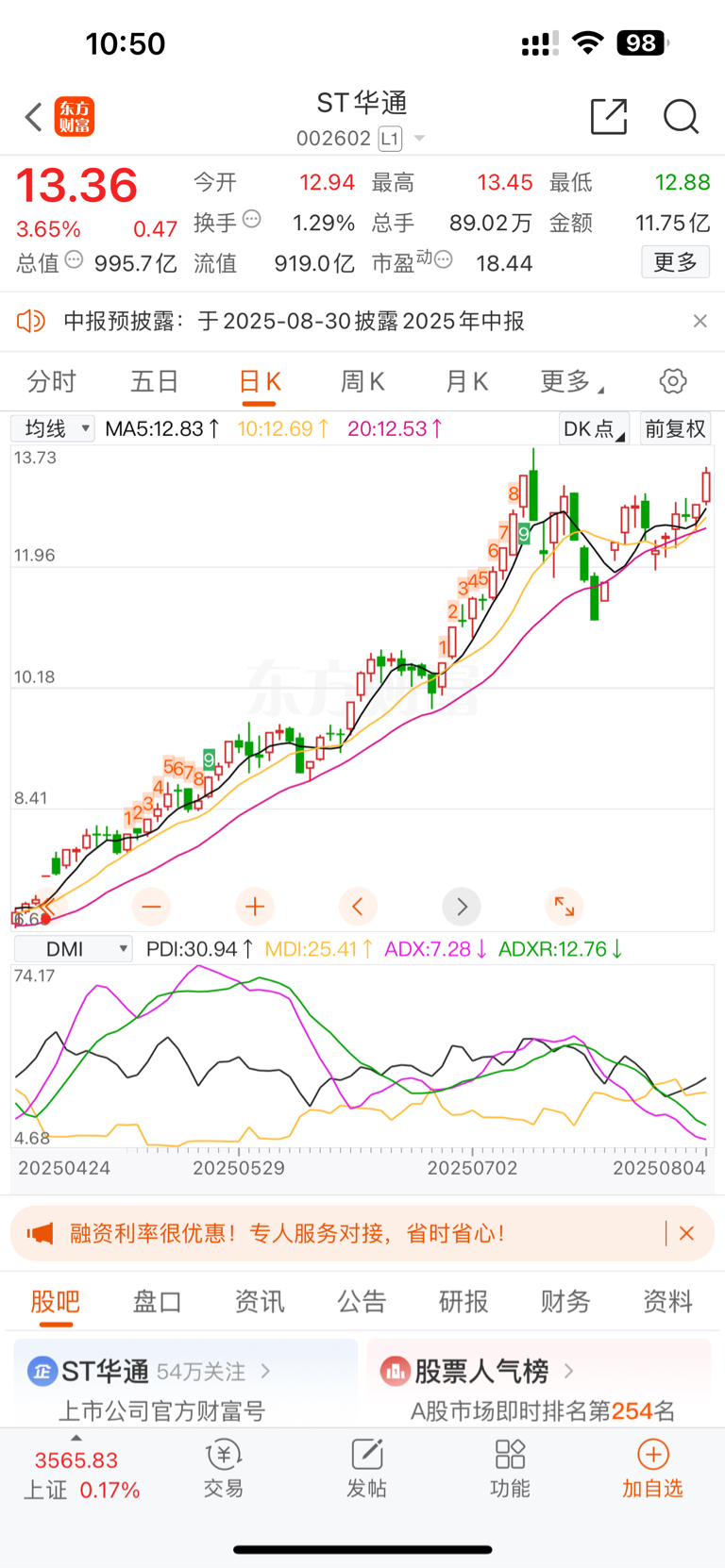Screen dimensions: 725x1568
Task: Switch to 分时 chart tab
Action: point(51,381)
